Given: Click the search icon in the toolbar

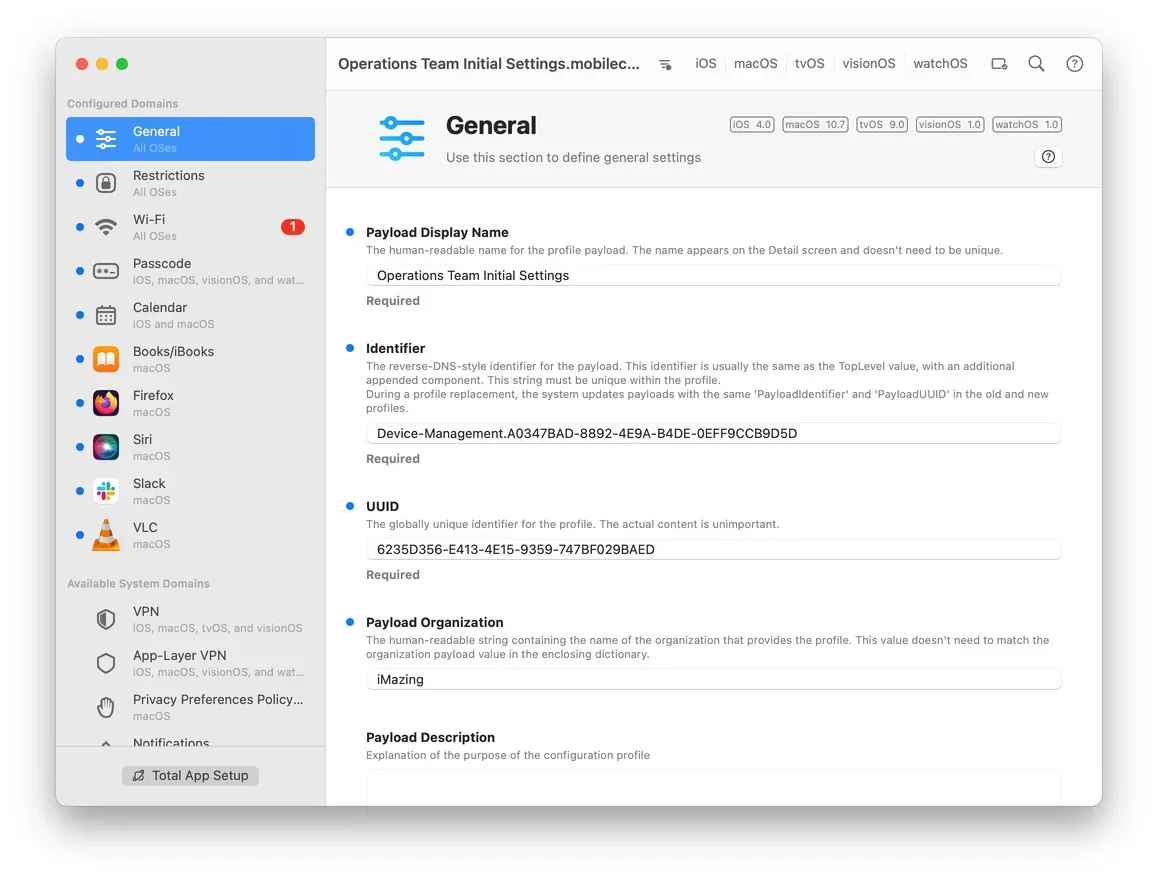Looking at the screenshot, I should point(1036,63).
